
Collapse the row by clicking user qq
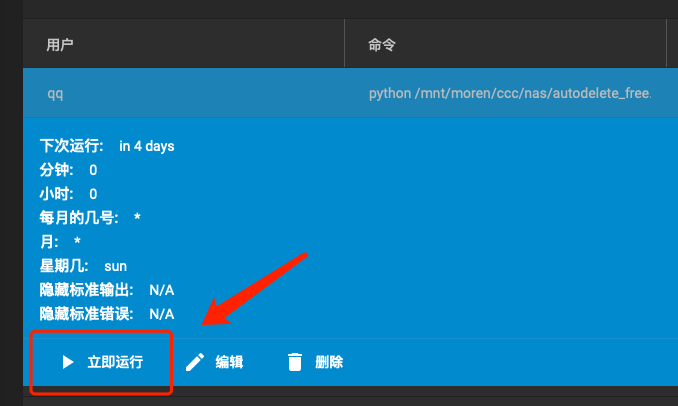coord(55,93)
